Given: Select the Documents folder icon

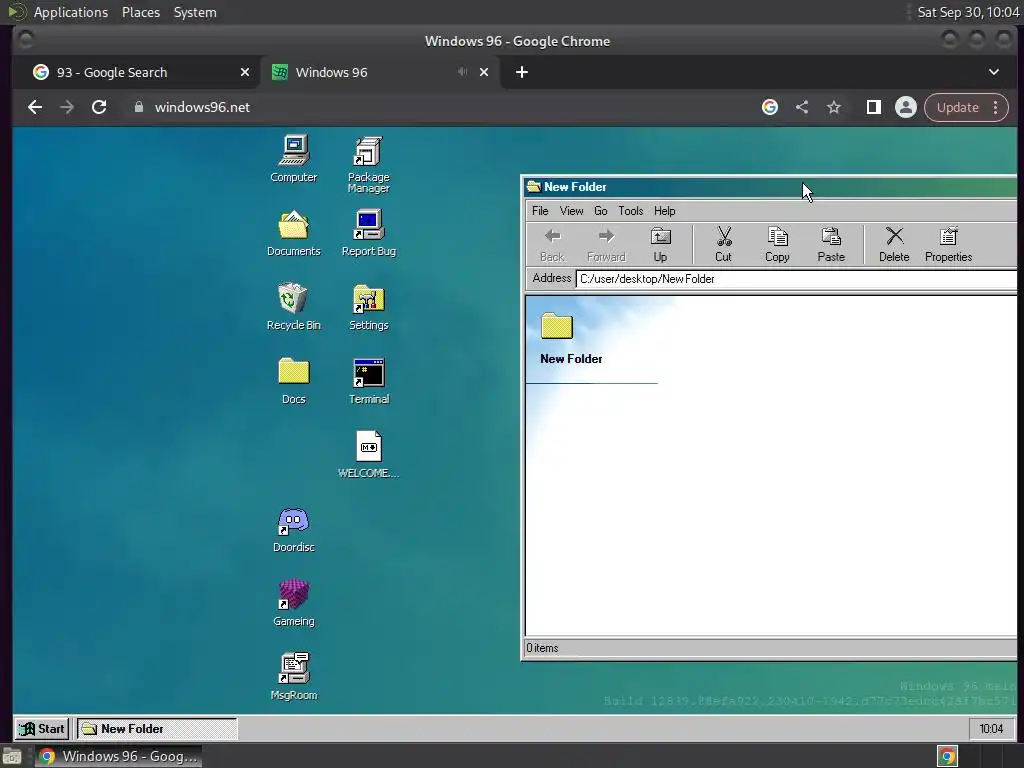Looking at the screenshot, I should coord(293,232).
